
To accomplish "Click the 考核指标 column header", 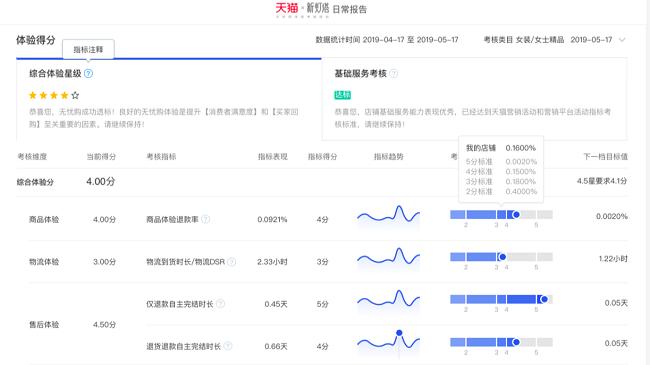I will [x=161, y=156].
